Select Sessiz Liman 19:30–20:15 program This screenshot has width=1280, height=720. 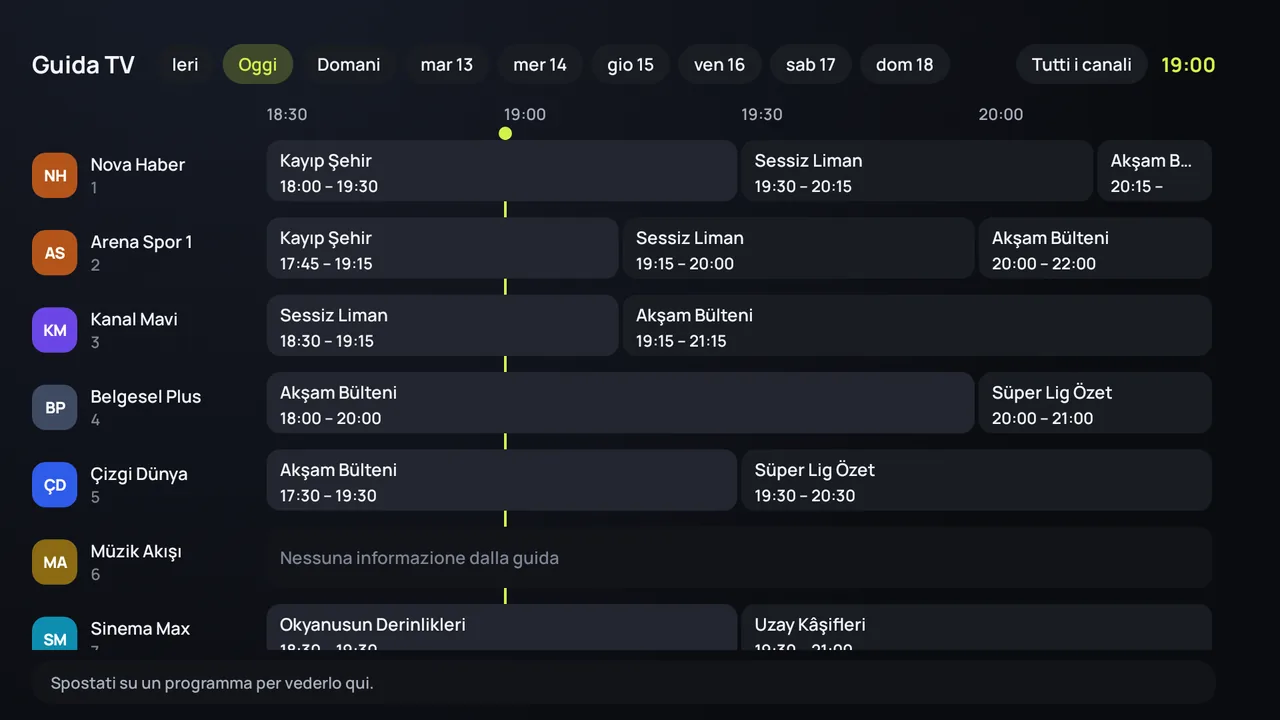[x=917, y=171]
